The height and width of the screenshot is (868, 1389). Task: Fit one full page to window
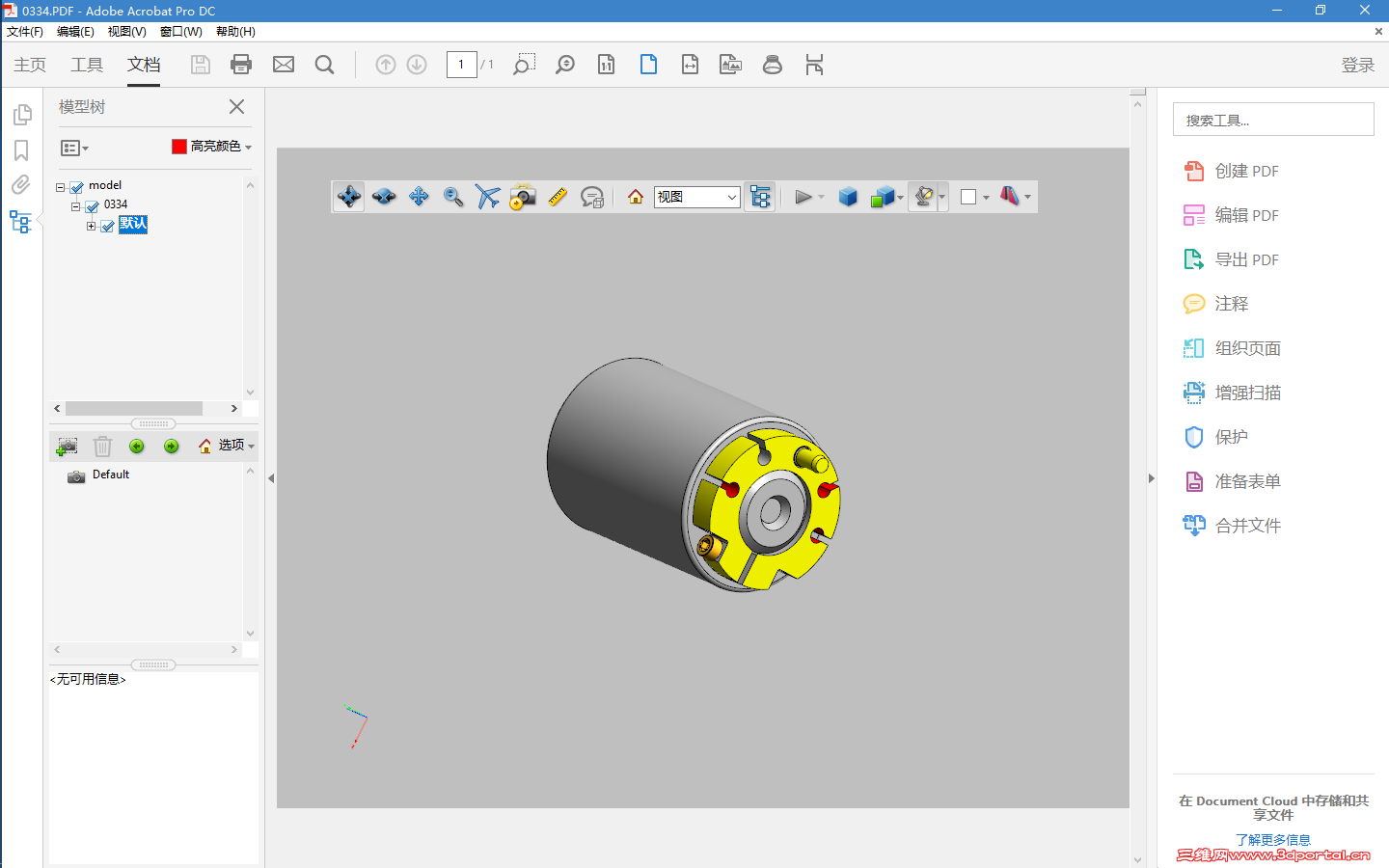(x=648, y=65)
